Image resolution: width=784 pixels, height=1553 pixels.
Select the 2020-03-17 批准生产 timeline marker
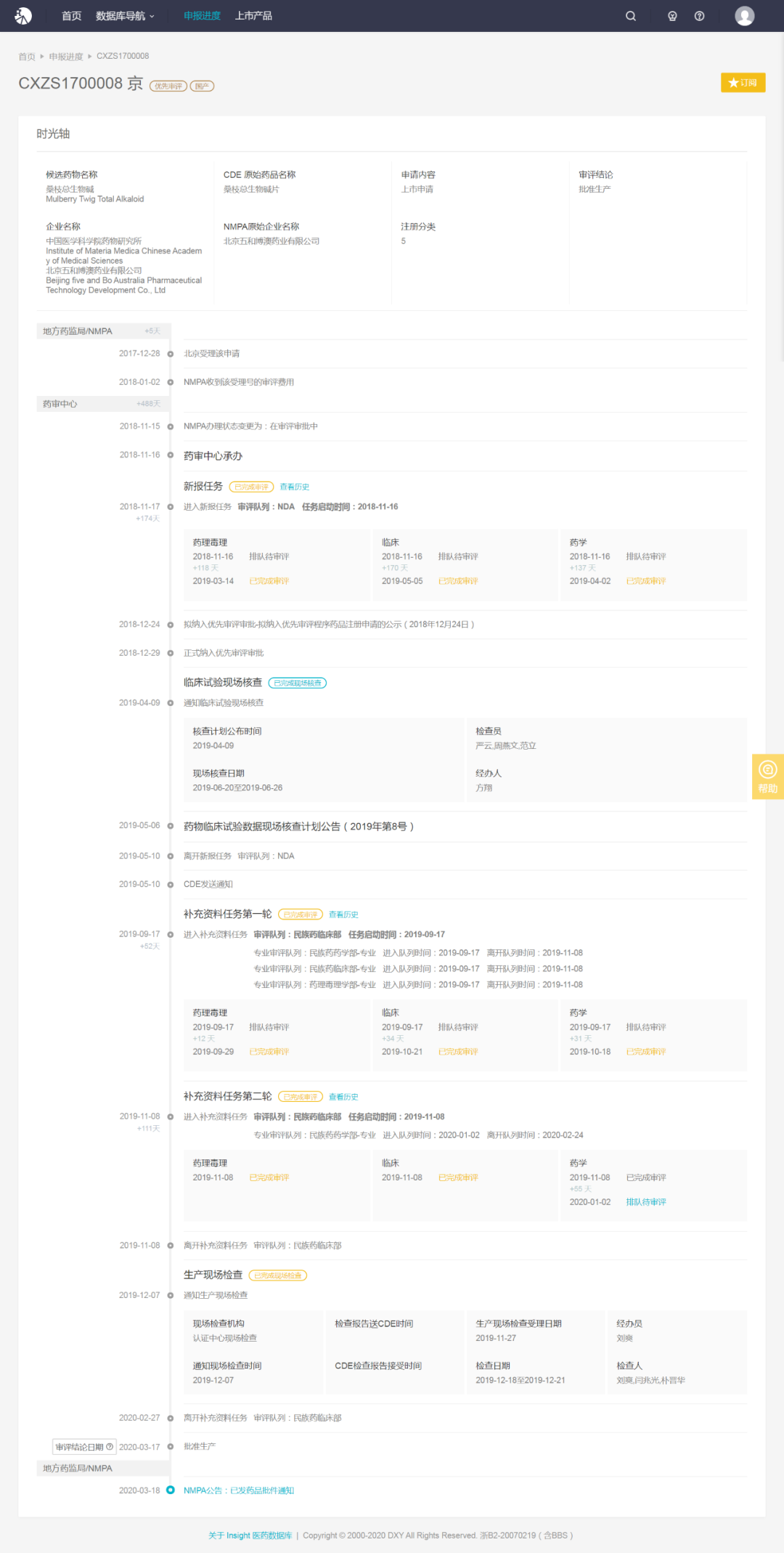pos(171,1446)
